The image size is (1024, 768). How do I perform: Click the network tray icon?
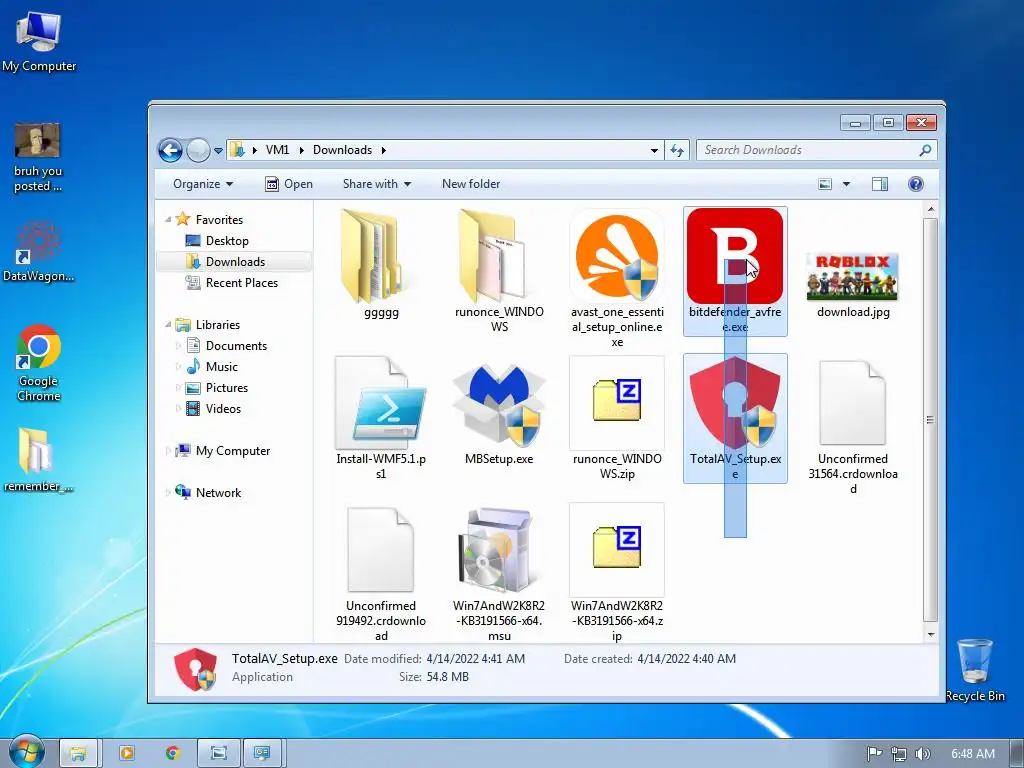point(899,754)
